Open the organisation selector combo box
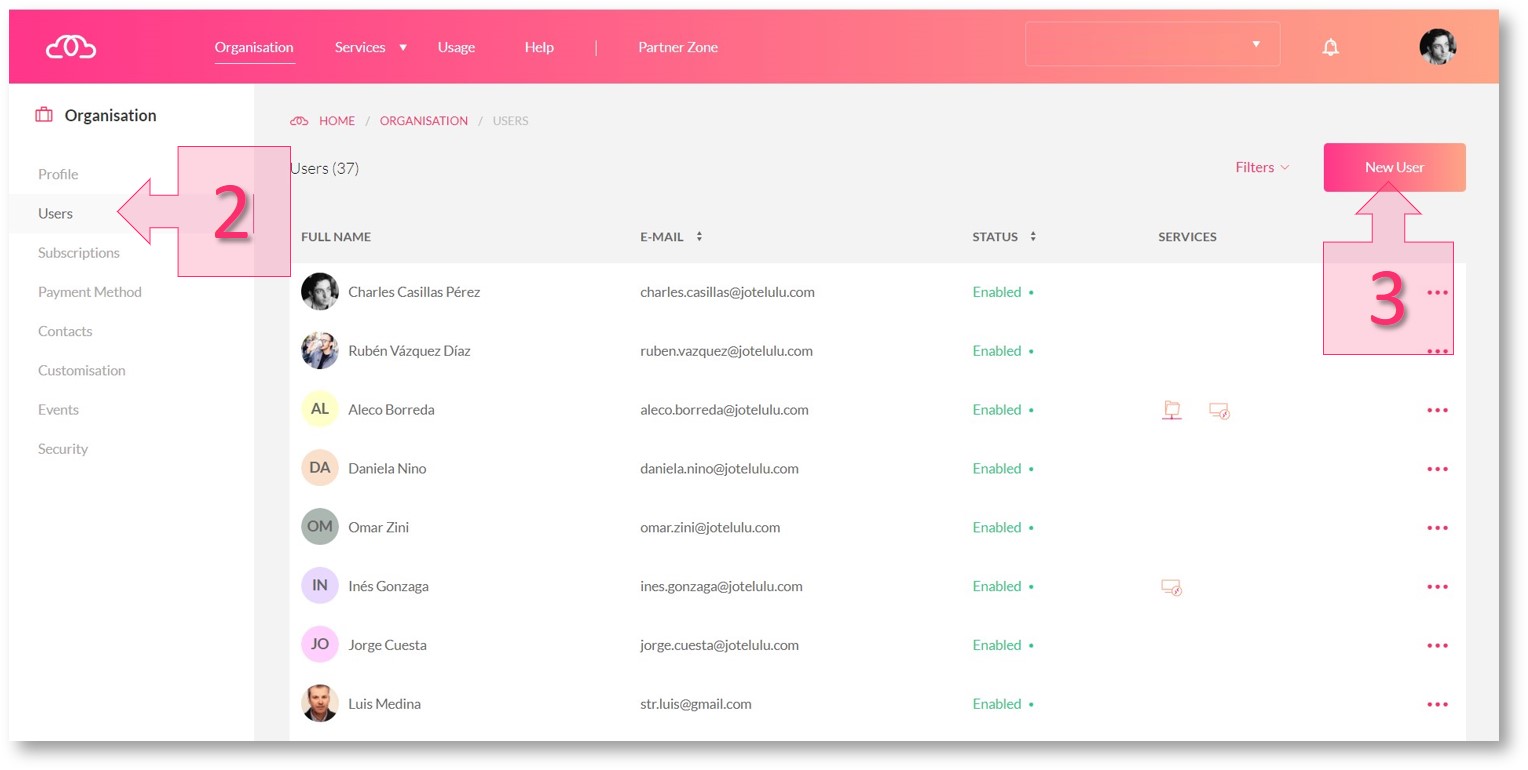The height and width of the screenshot is (770, 1528). pyautogui.click(x=1152, y=45)
